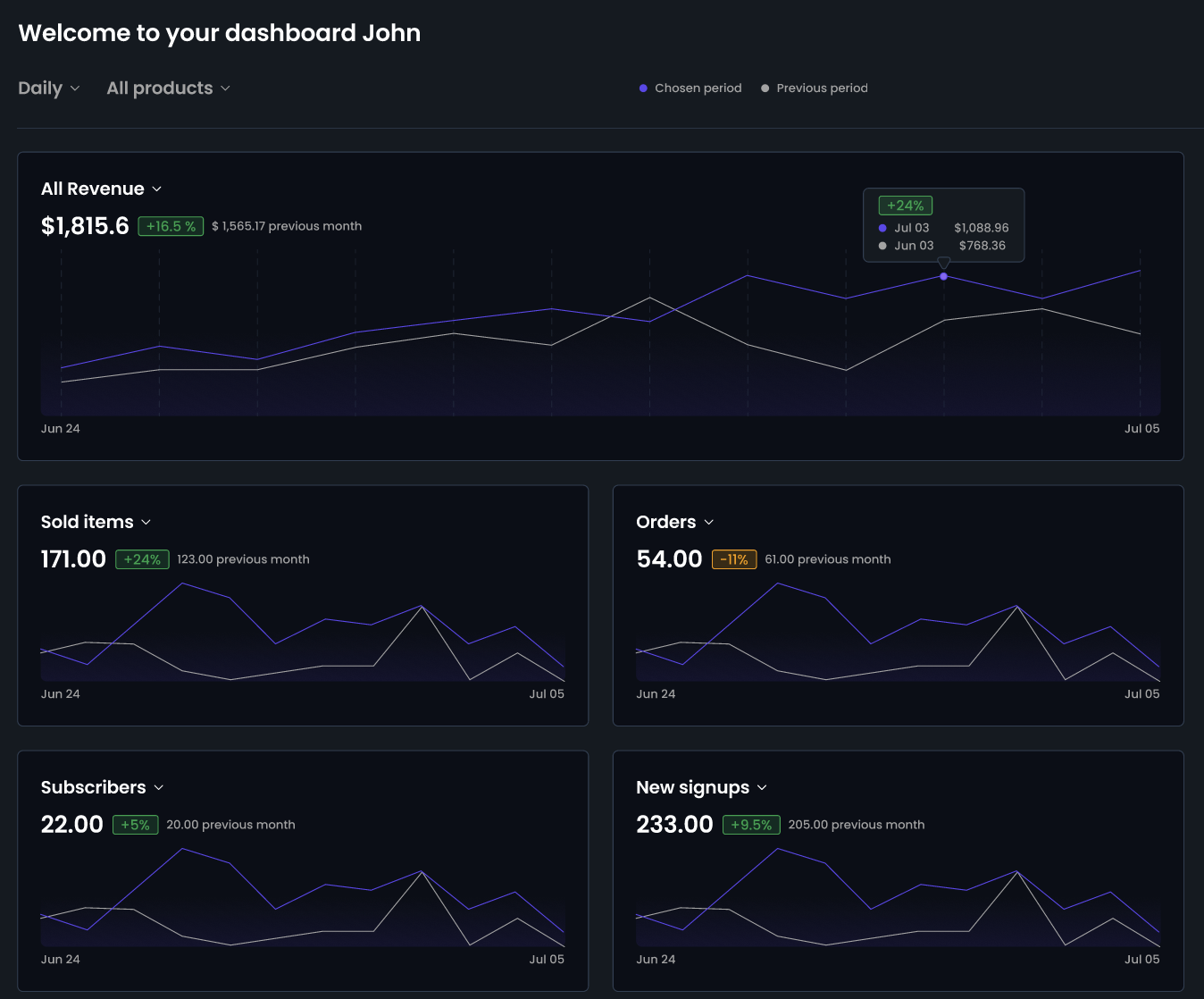Click the 54.00 orders value

[669, 559]
